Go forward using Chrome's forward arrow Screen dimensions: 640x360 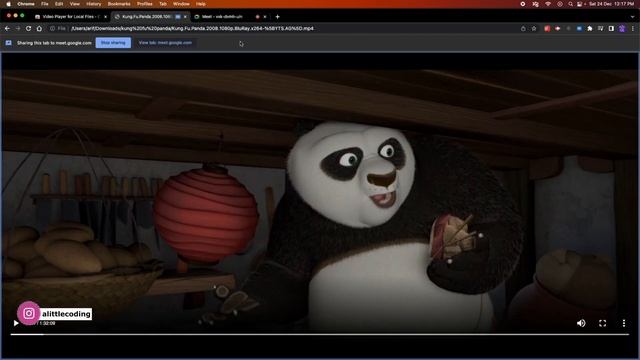(18, 29)
